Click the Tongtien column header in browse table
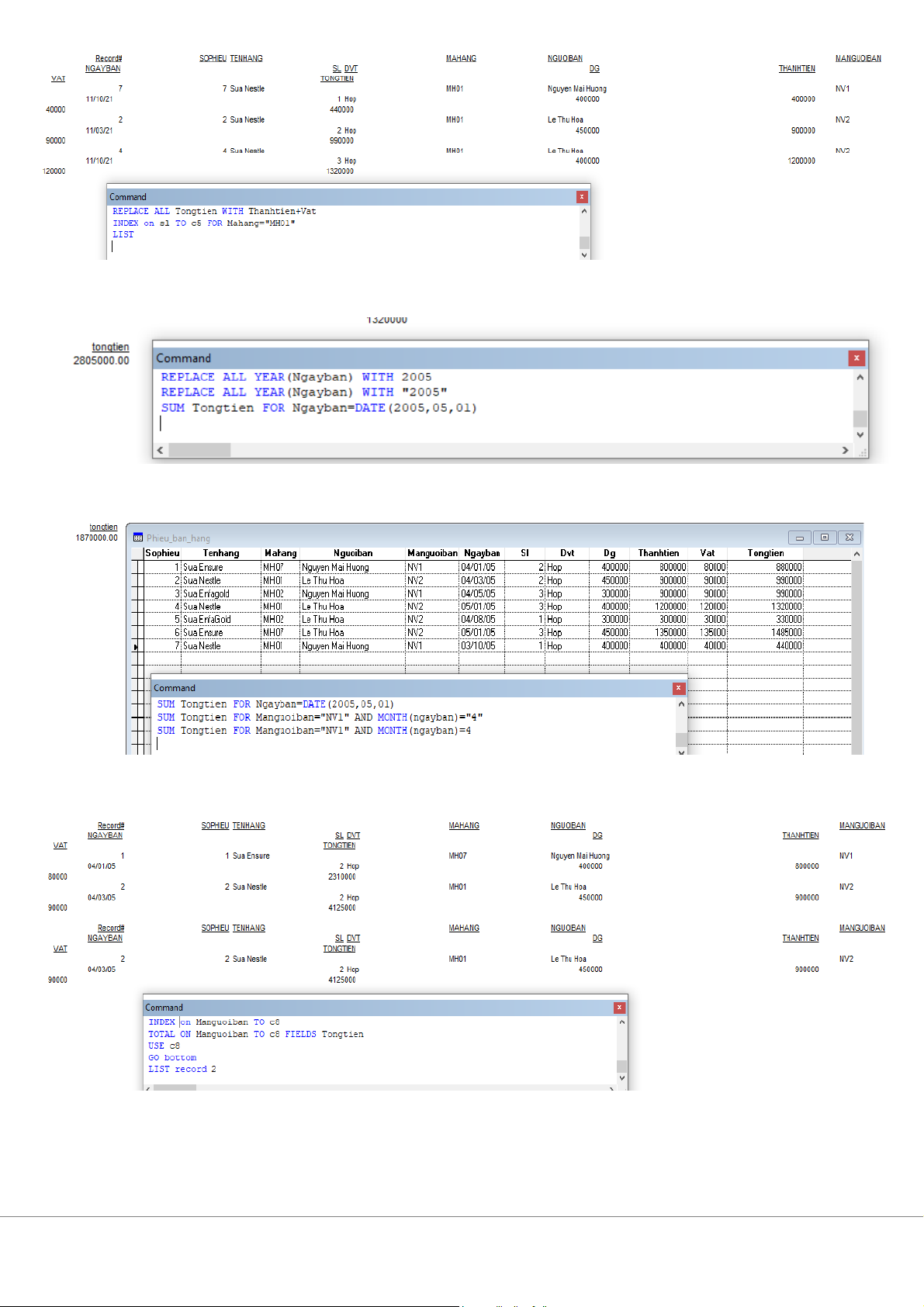This screenshot has width=924, height=1307. [765, 553]
